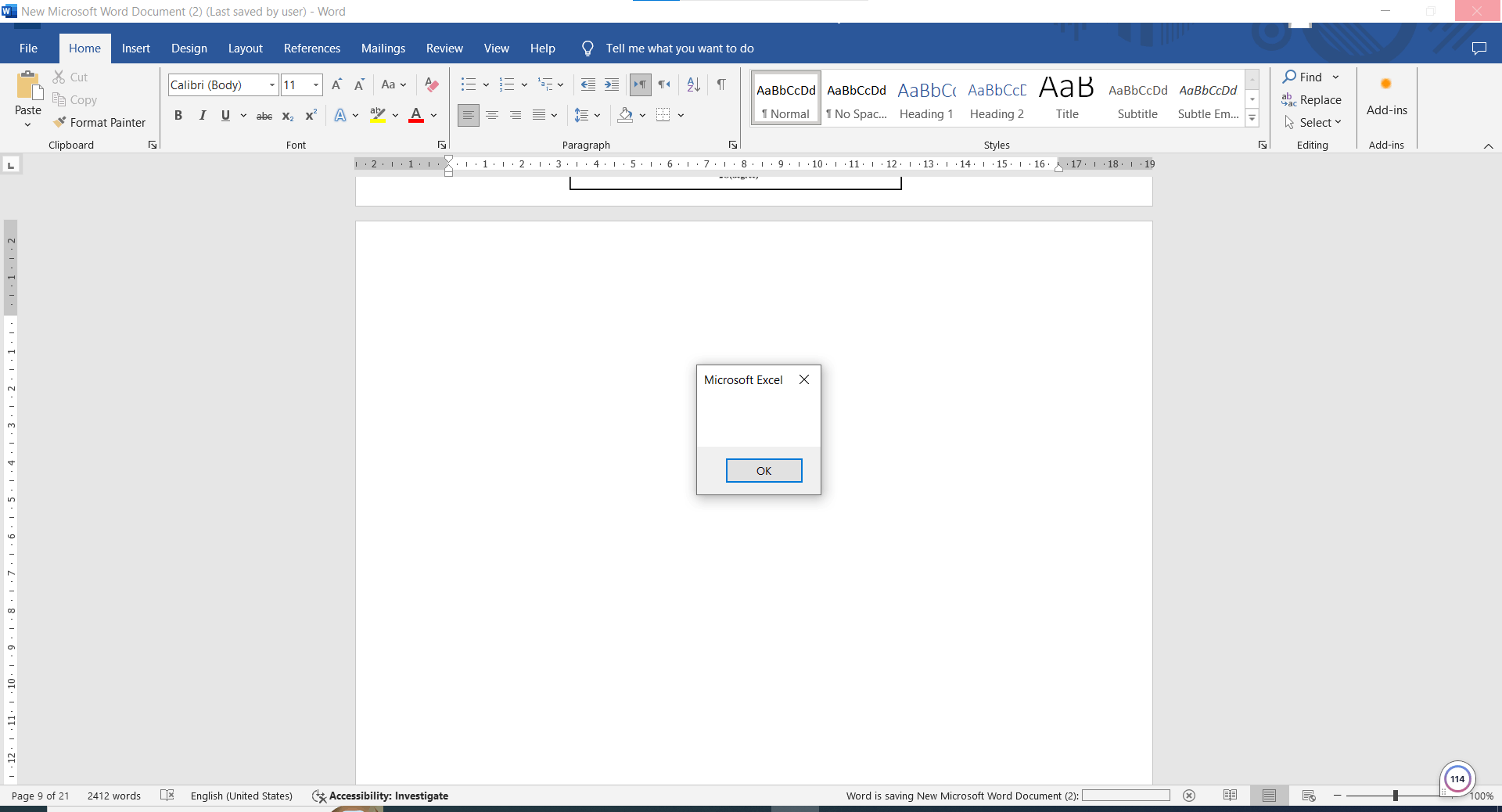Expand the Styles gallery more arrow

tap(1252, 119)
